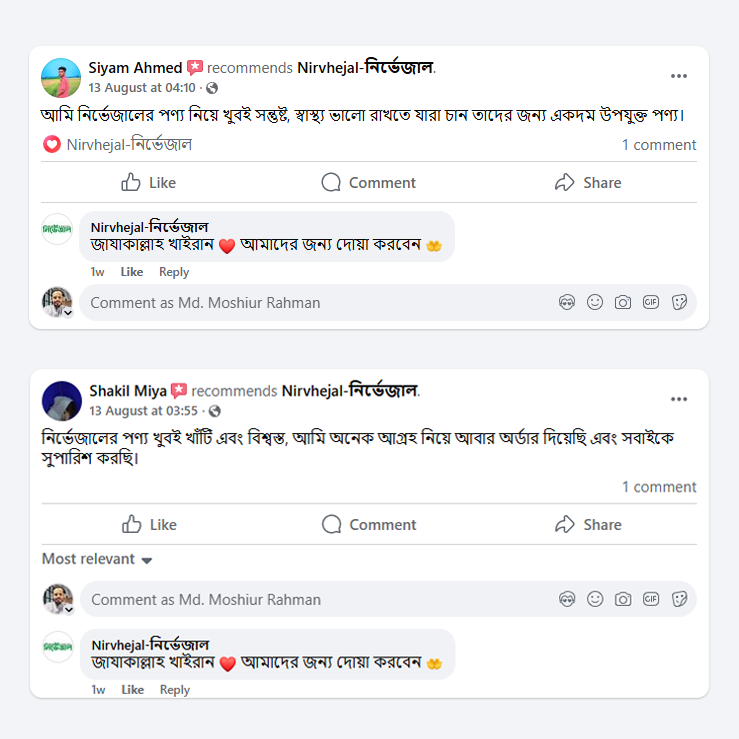Attach photo using camera icon in second comment box

coord(623,599)
